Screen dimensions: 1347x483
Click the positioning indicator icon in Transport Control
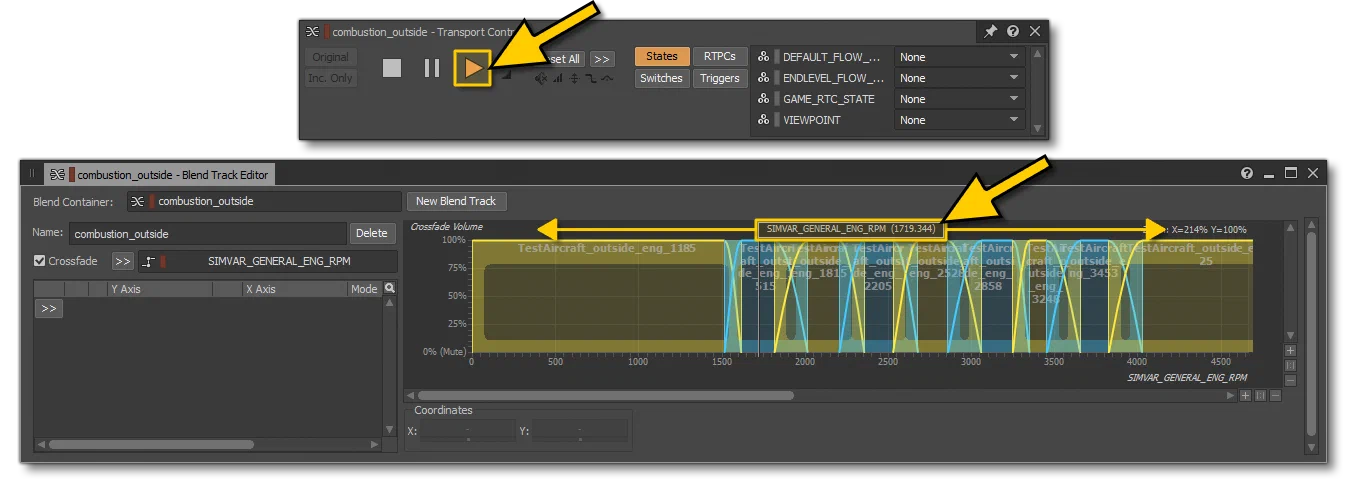coord(574,79)
